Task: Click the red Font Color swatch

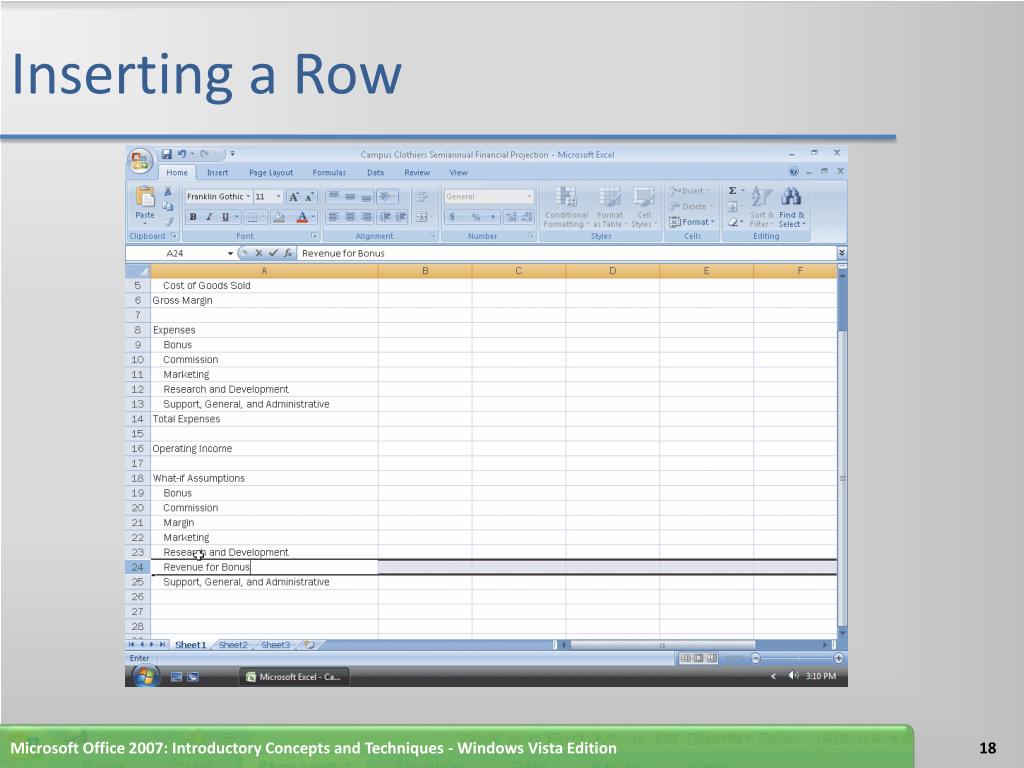Action: point(302,217)
